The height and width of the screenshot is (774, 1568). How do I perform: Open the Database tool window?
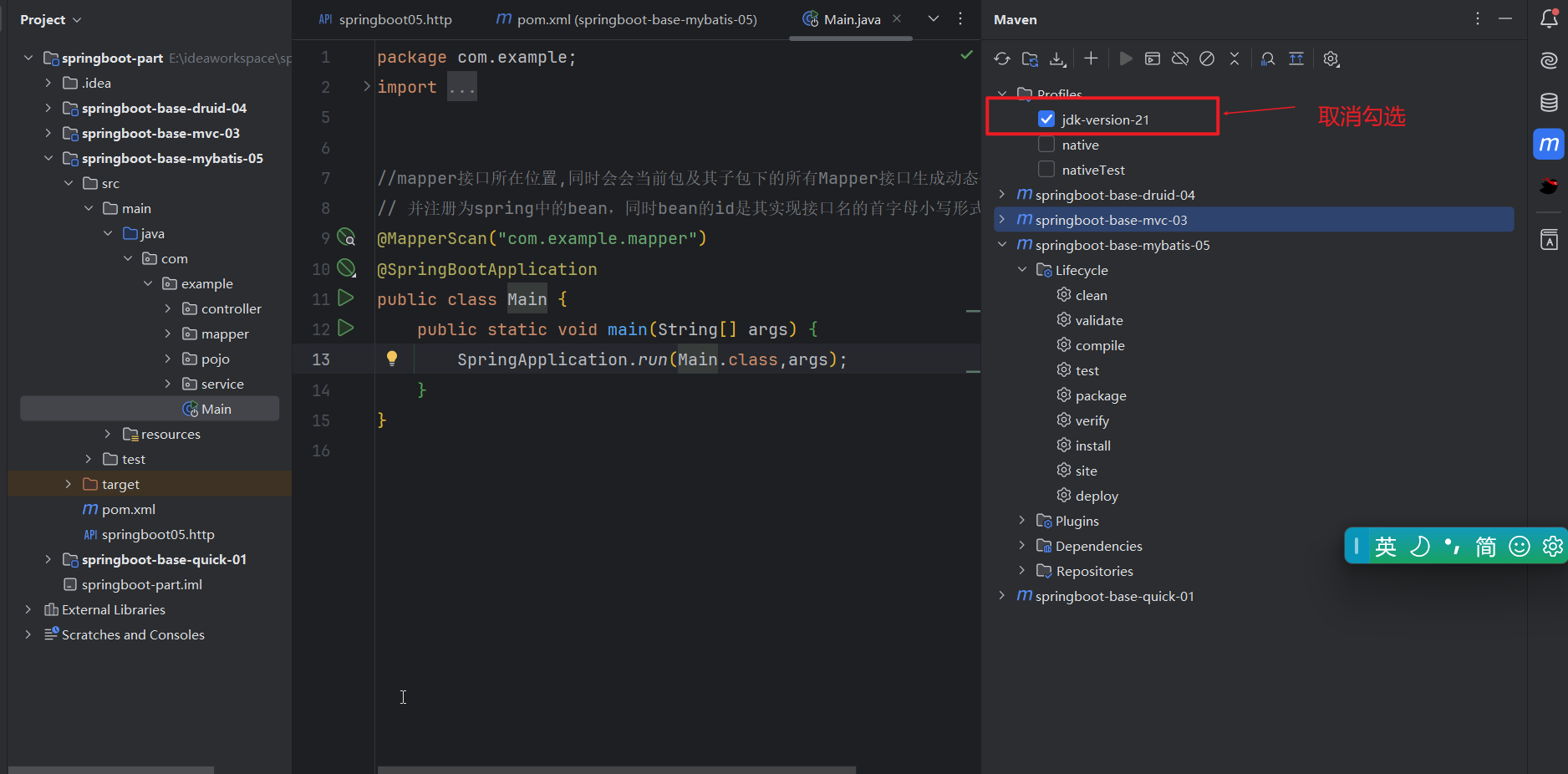click(x=1550, y=102)
